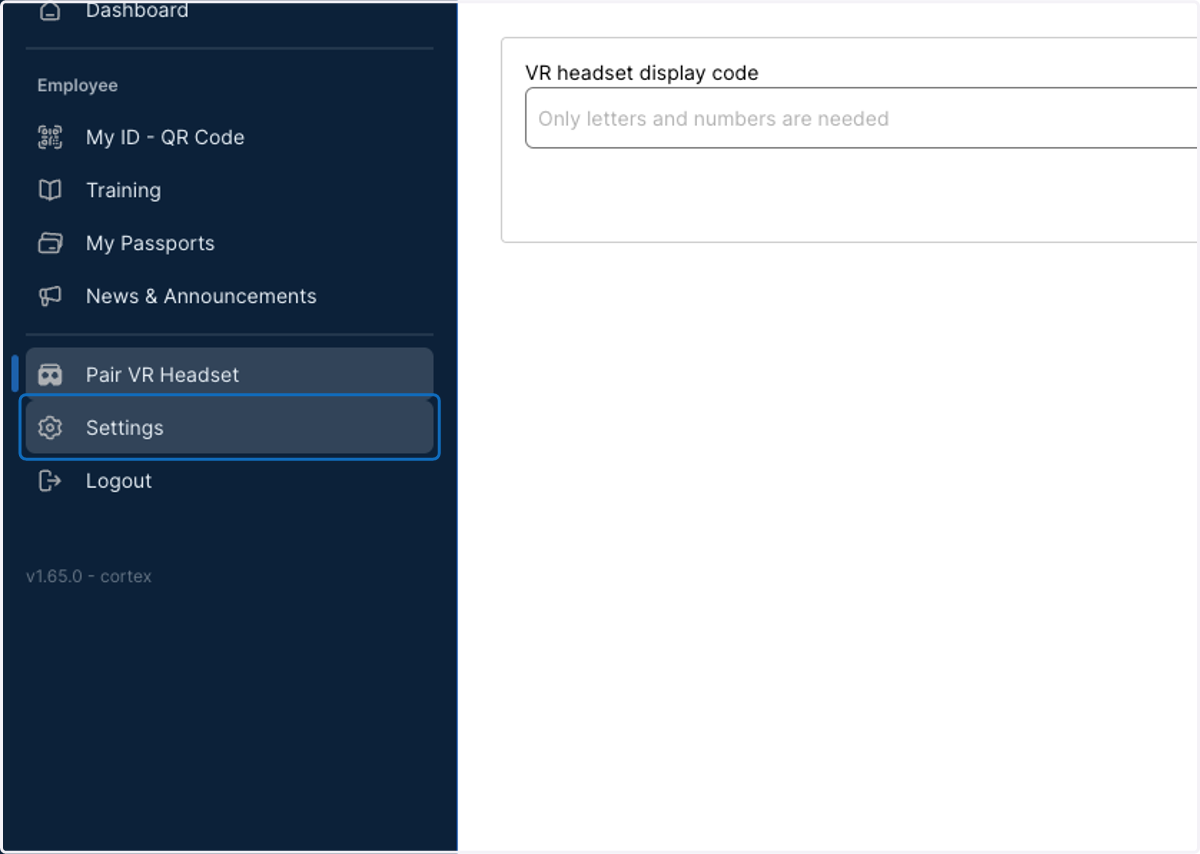
Task: Select the VR goggles icon
Action: click(50, 375)
